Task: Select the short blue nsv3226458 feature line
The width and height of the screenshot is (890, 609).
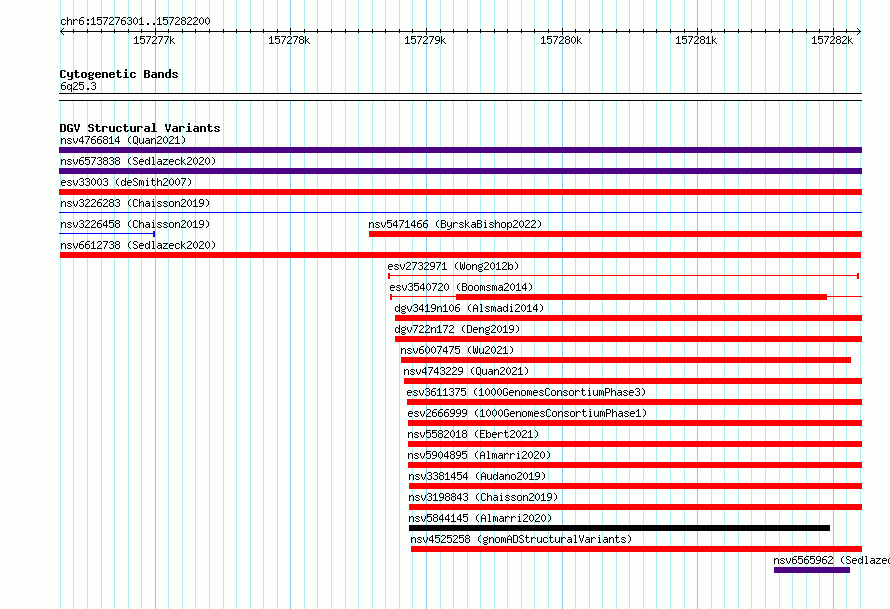Action: (107, 234)
